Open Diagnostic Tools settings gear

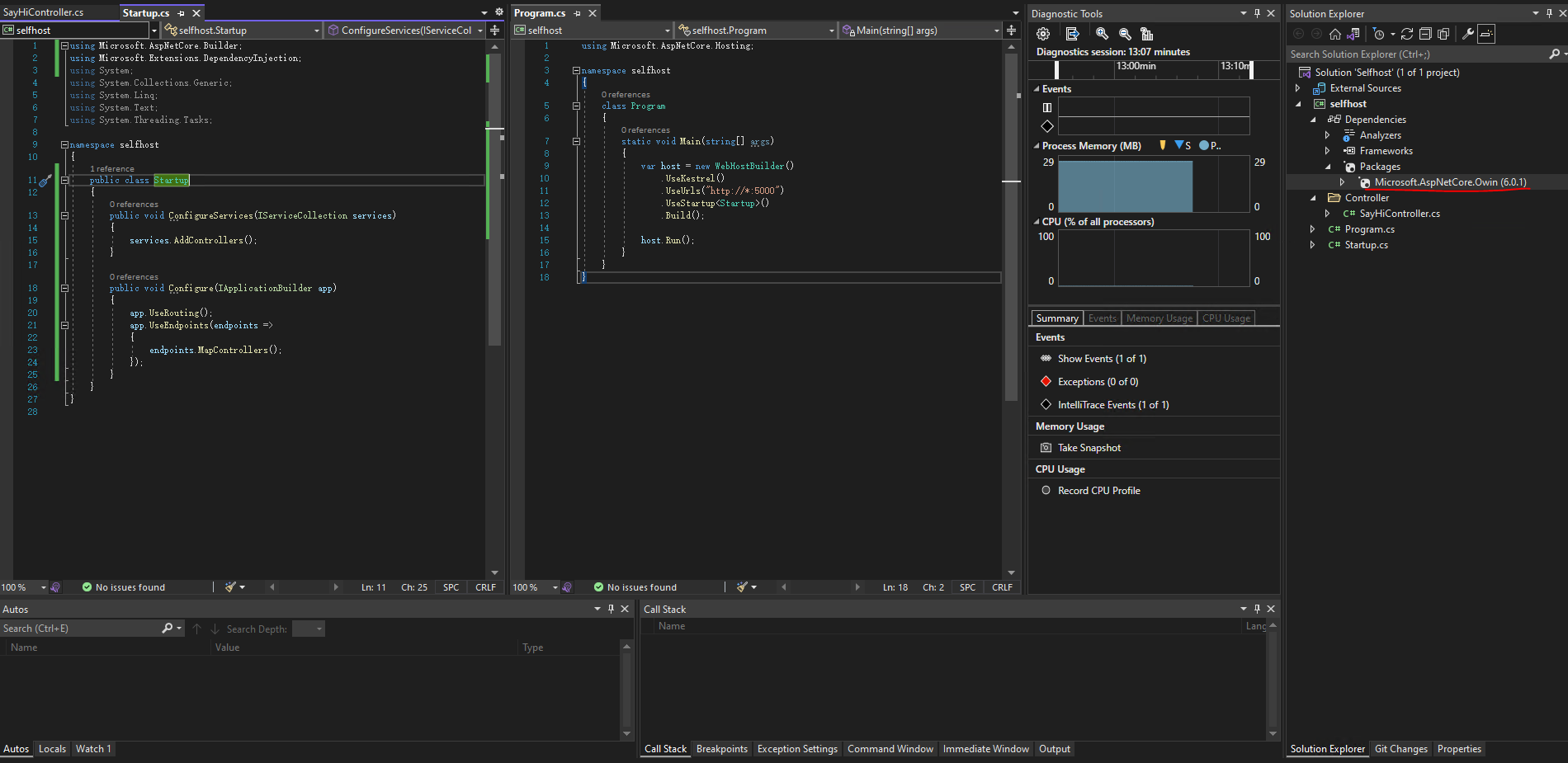pyautogui.click(x=1043, y=34)
